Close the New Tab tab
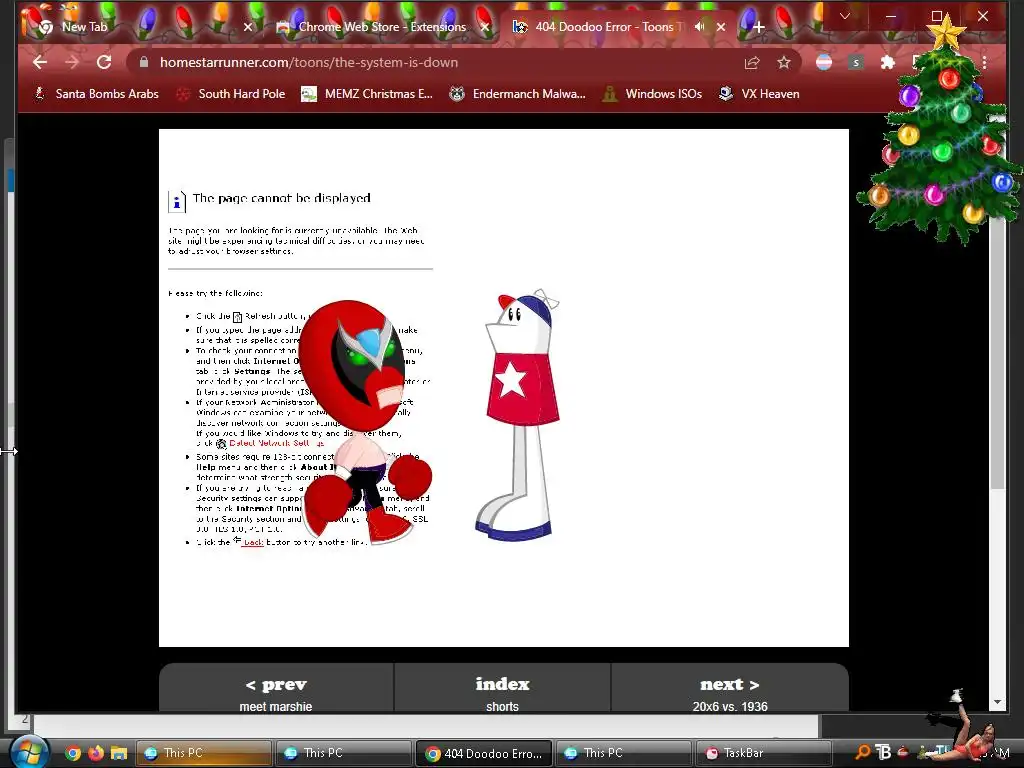The height and width of the screenshot is (768, 1024). click(248, 27)
